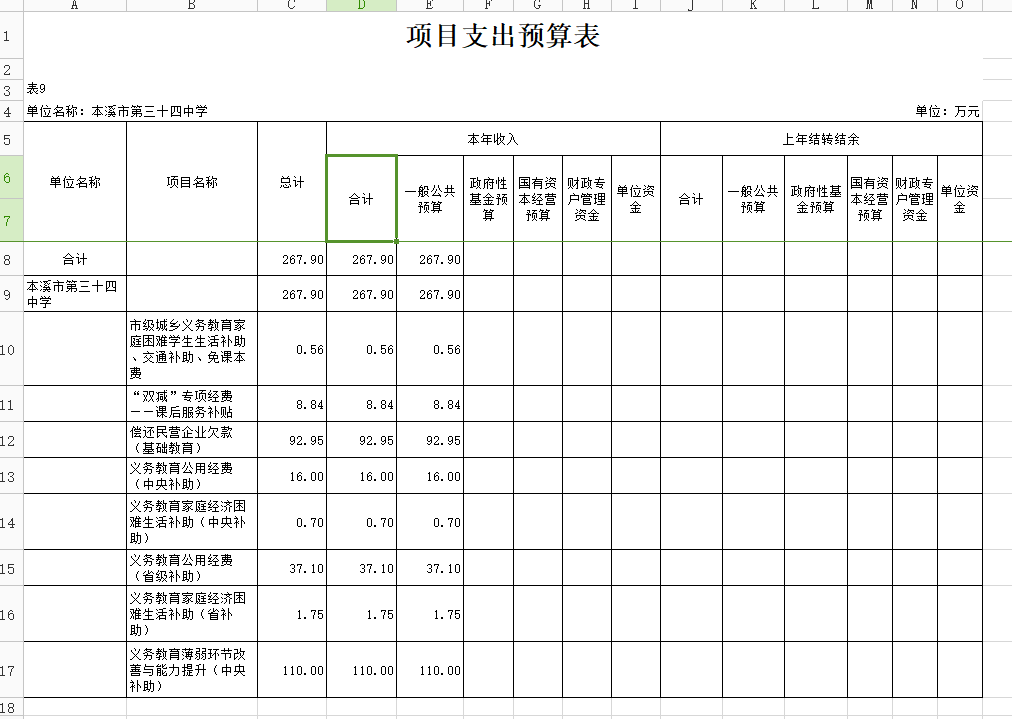Image resolution: width=1012 pixels, height=719 pixels.
Task: Select 单位资金 header under 上年结转结余
Action: coord(960,199)
